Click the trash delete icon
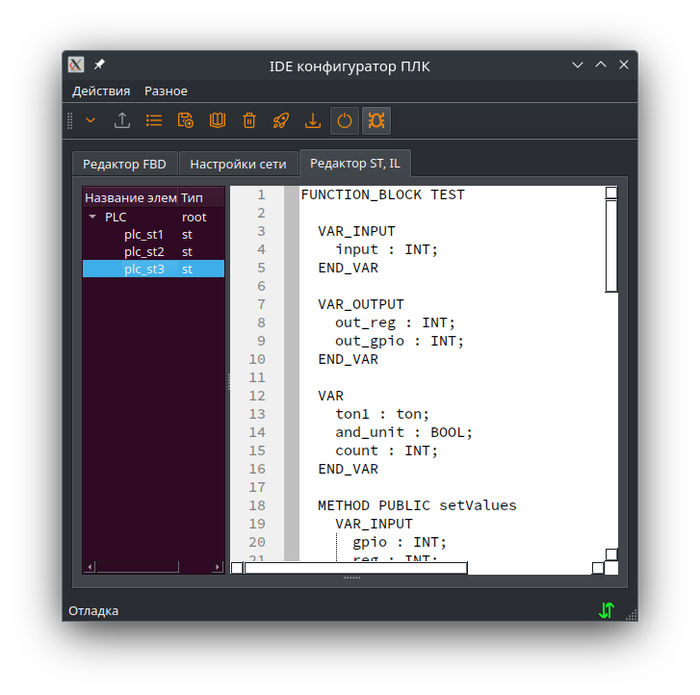Screen dimensions: 700x695 [249, 121]
